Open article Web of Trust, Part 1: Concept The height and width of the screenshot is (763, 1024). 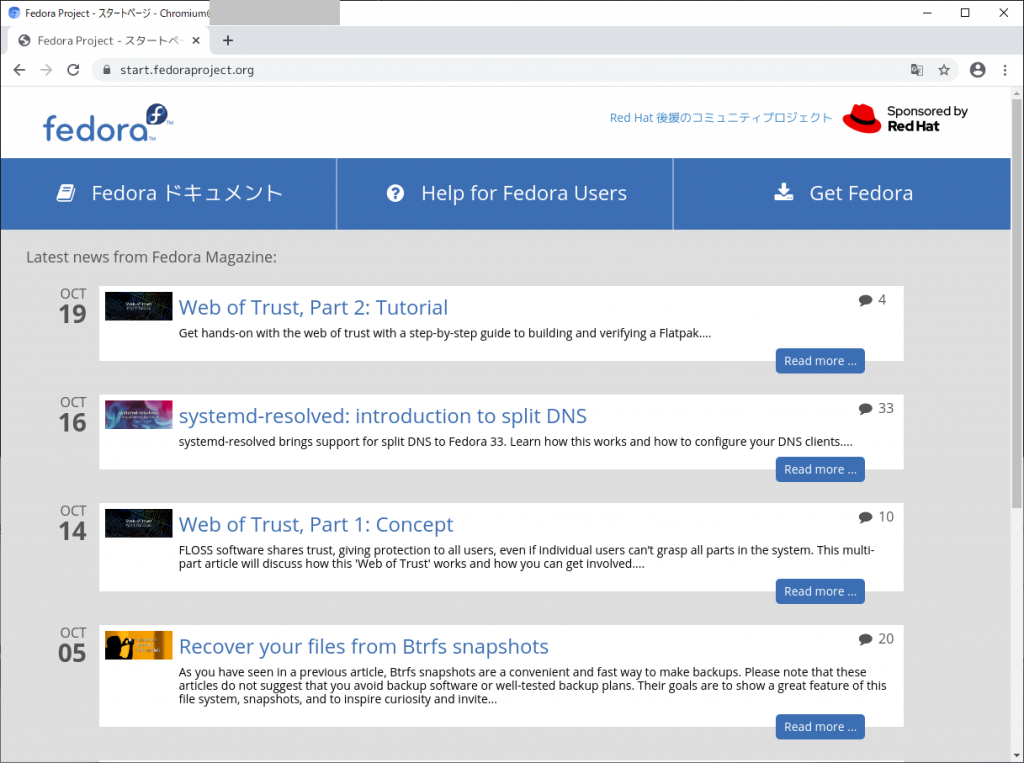315,525
